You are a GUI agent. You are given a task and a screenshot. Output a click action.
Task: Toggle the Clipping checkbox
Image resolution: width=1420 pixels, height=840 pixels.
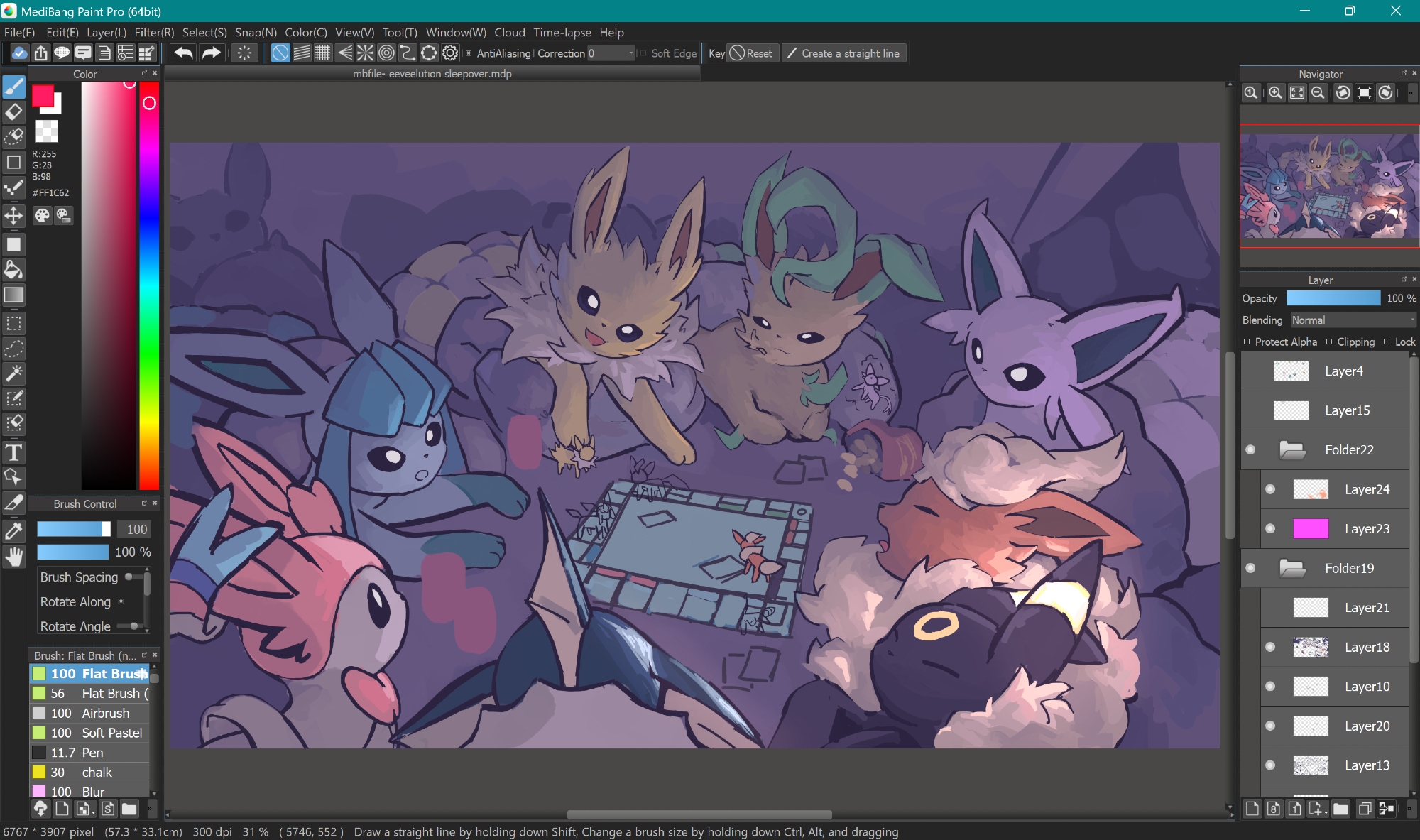(x=1329, y=342)
